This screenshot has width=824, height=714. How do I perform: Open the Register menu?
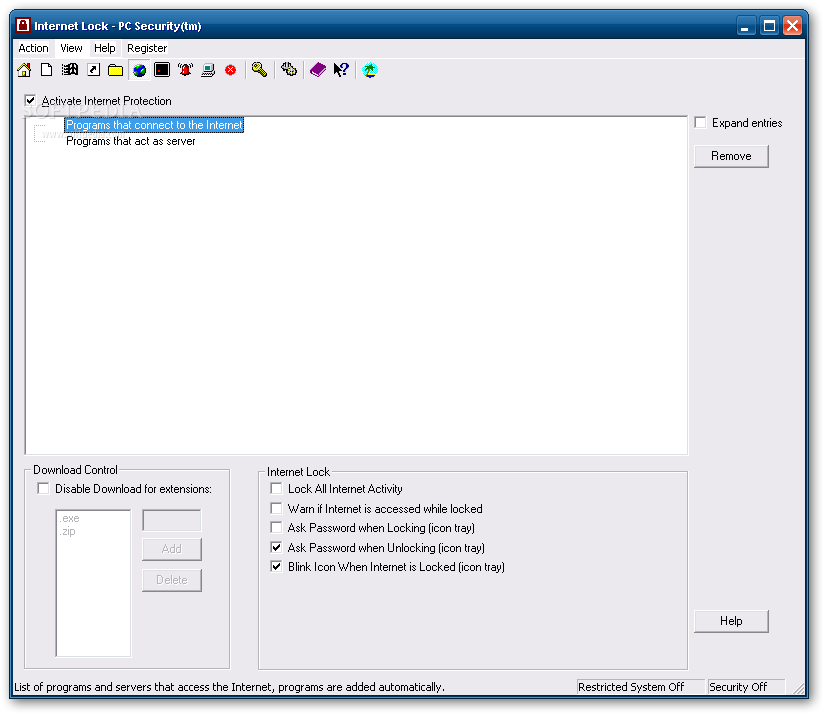[x=147, y=48]
